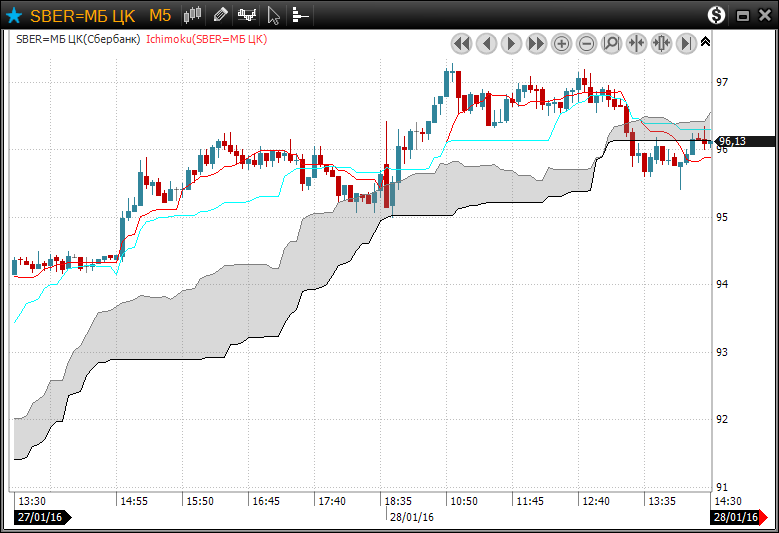
Task: Fast scroll chart backward with double-left arrow
Action: click(461, 43)
